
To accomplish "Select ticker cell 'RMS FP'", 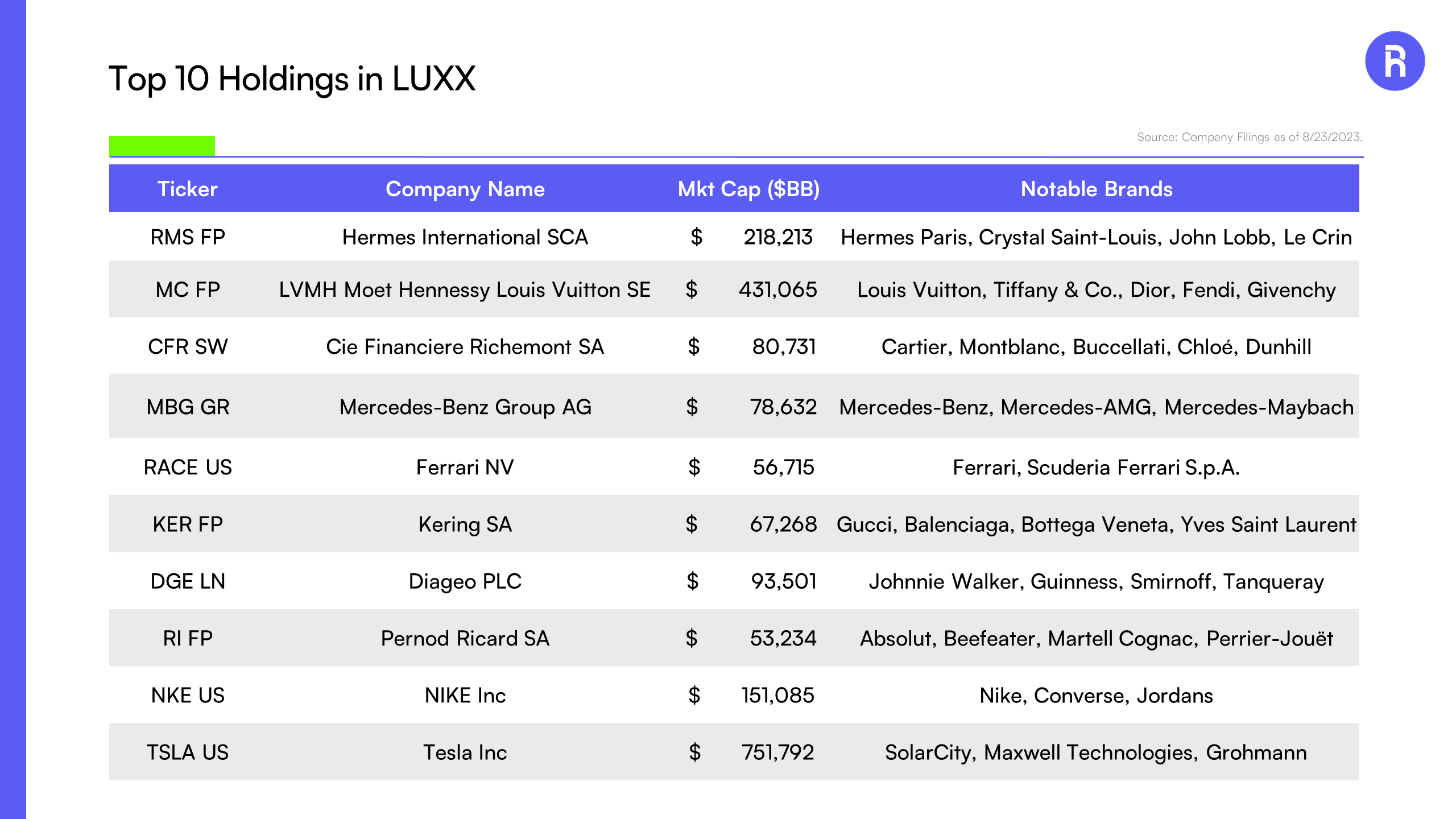I will click(188, 237).
